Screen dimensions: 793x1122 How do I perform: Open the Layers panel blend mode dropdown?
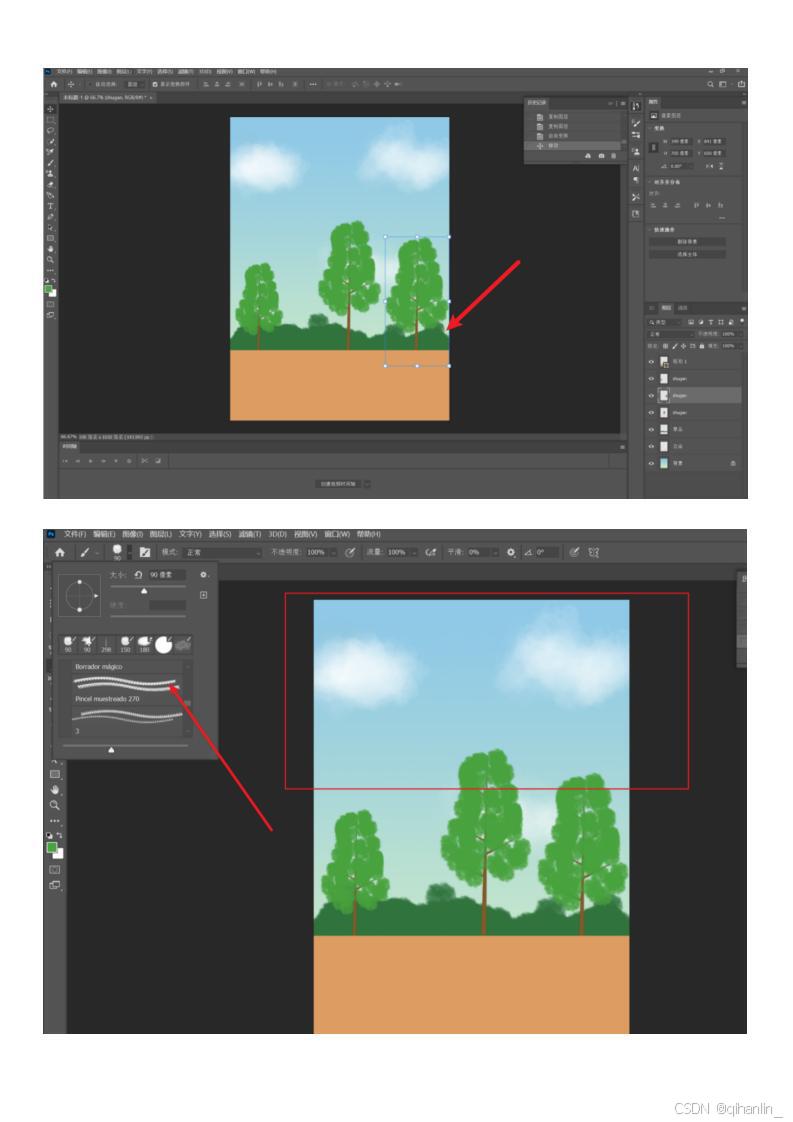click(x=670, y=334)
